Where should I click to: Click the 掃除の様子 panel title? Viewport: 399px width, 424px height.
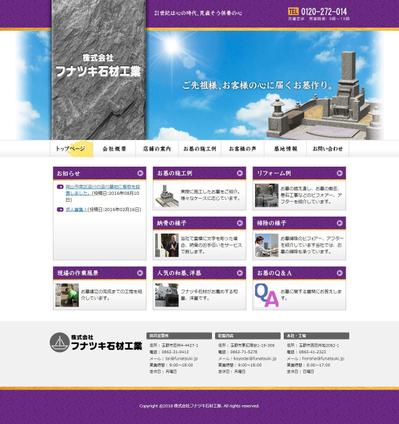271,223
